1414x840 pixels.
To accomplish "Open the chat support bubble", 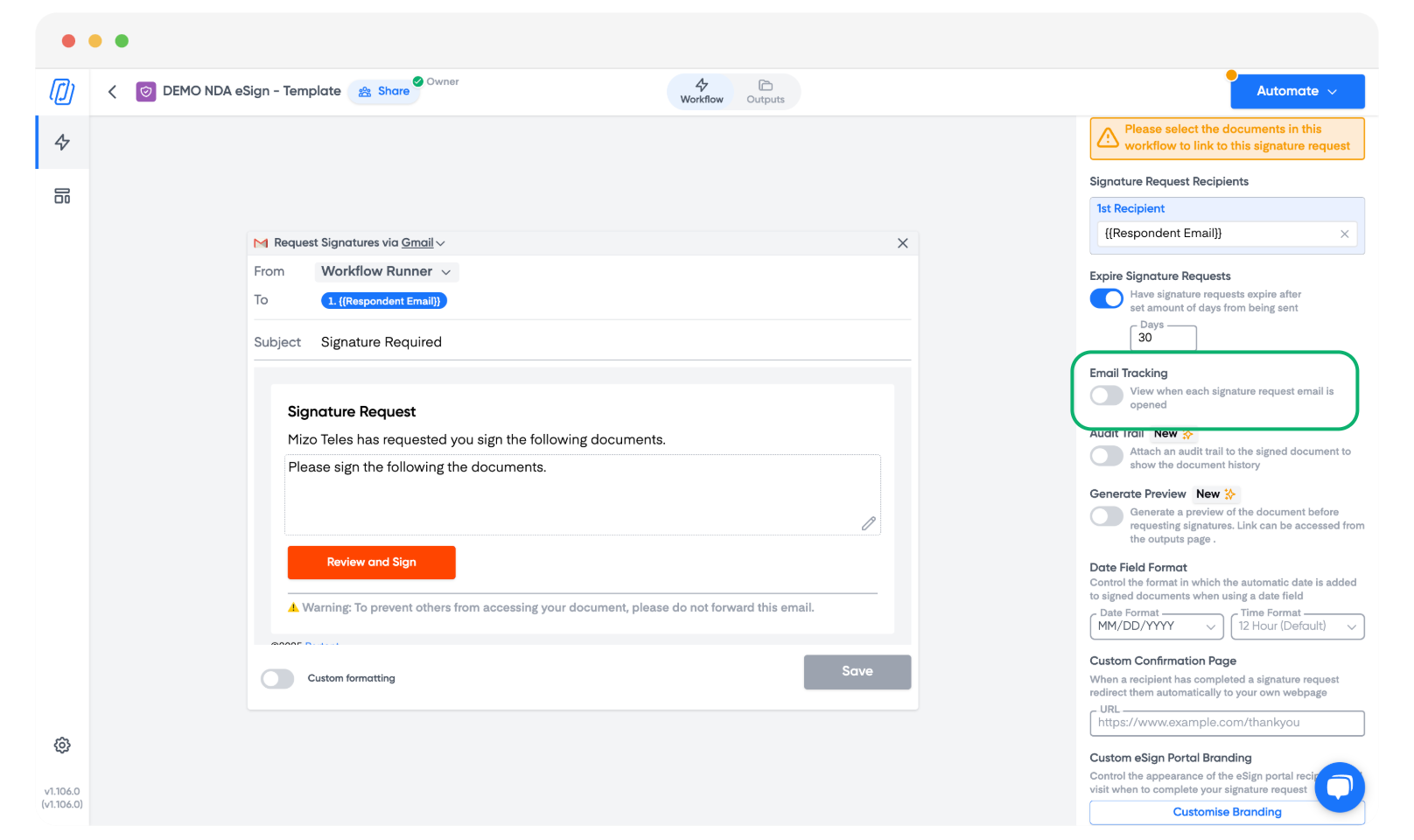I will click(x=1339, y=787).
